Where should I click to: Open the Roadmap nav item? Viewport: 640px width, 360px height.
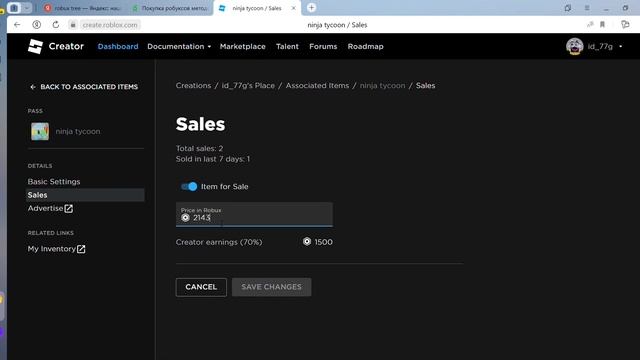pos(365,47)
